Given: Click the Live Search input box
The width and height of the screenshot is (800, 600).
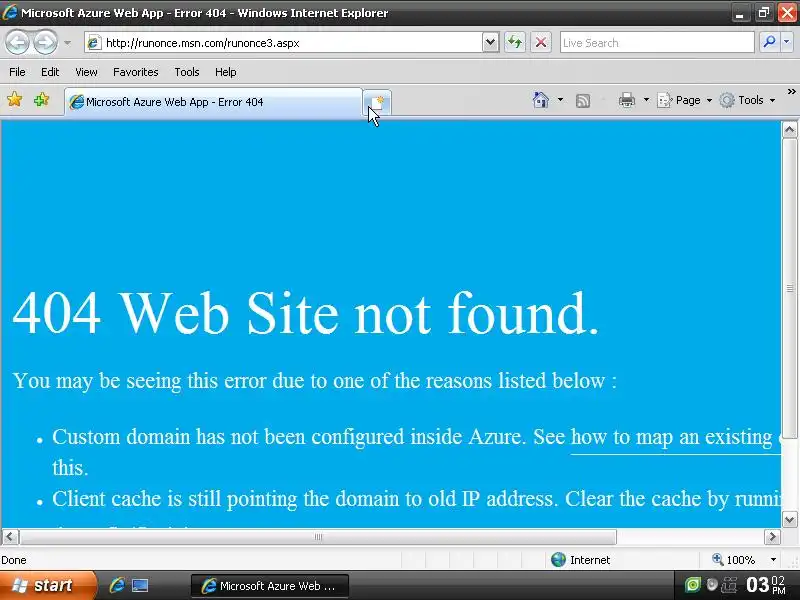Looking at the screenshot, I should tap(657, 43).
